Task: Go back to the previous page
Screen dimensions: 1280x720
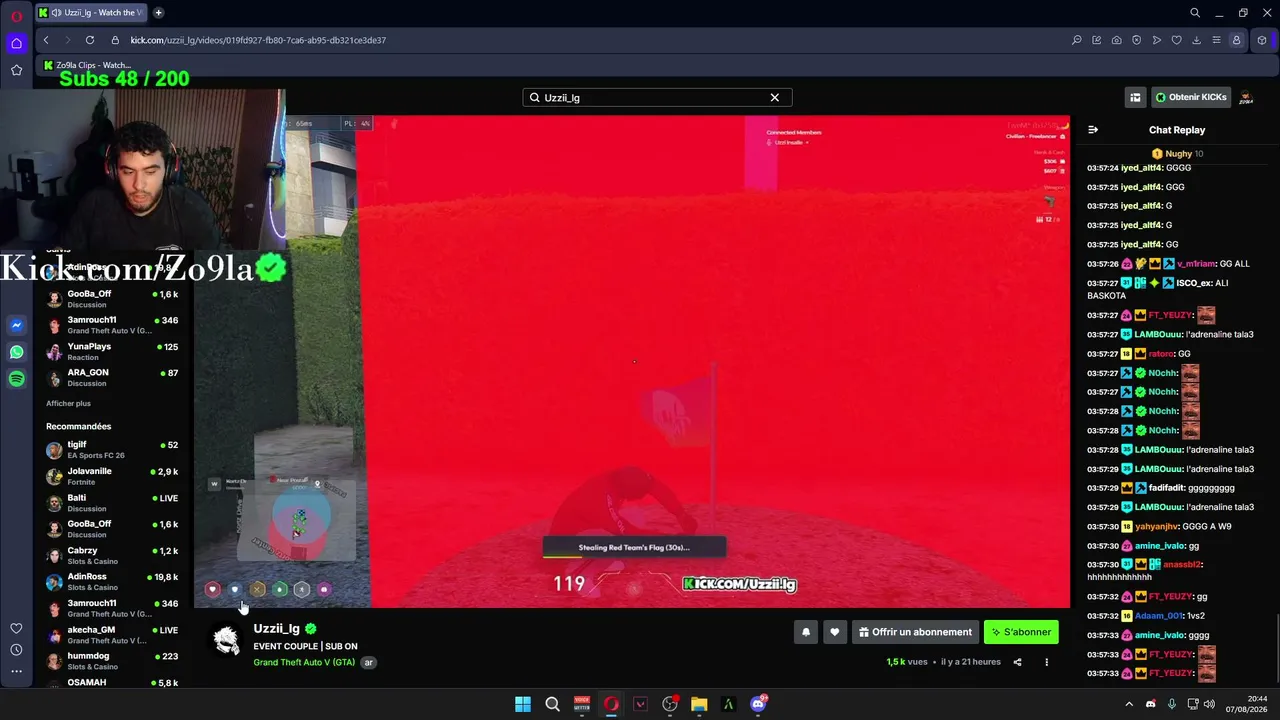Action: point(46,40)
